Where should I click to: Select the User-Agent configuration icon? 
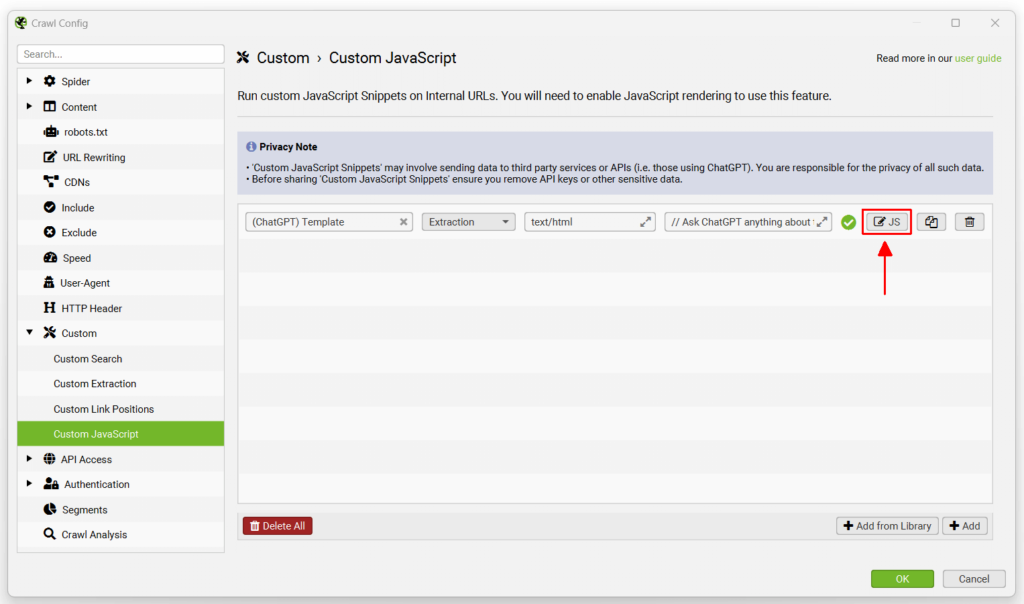pos(51,283)
